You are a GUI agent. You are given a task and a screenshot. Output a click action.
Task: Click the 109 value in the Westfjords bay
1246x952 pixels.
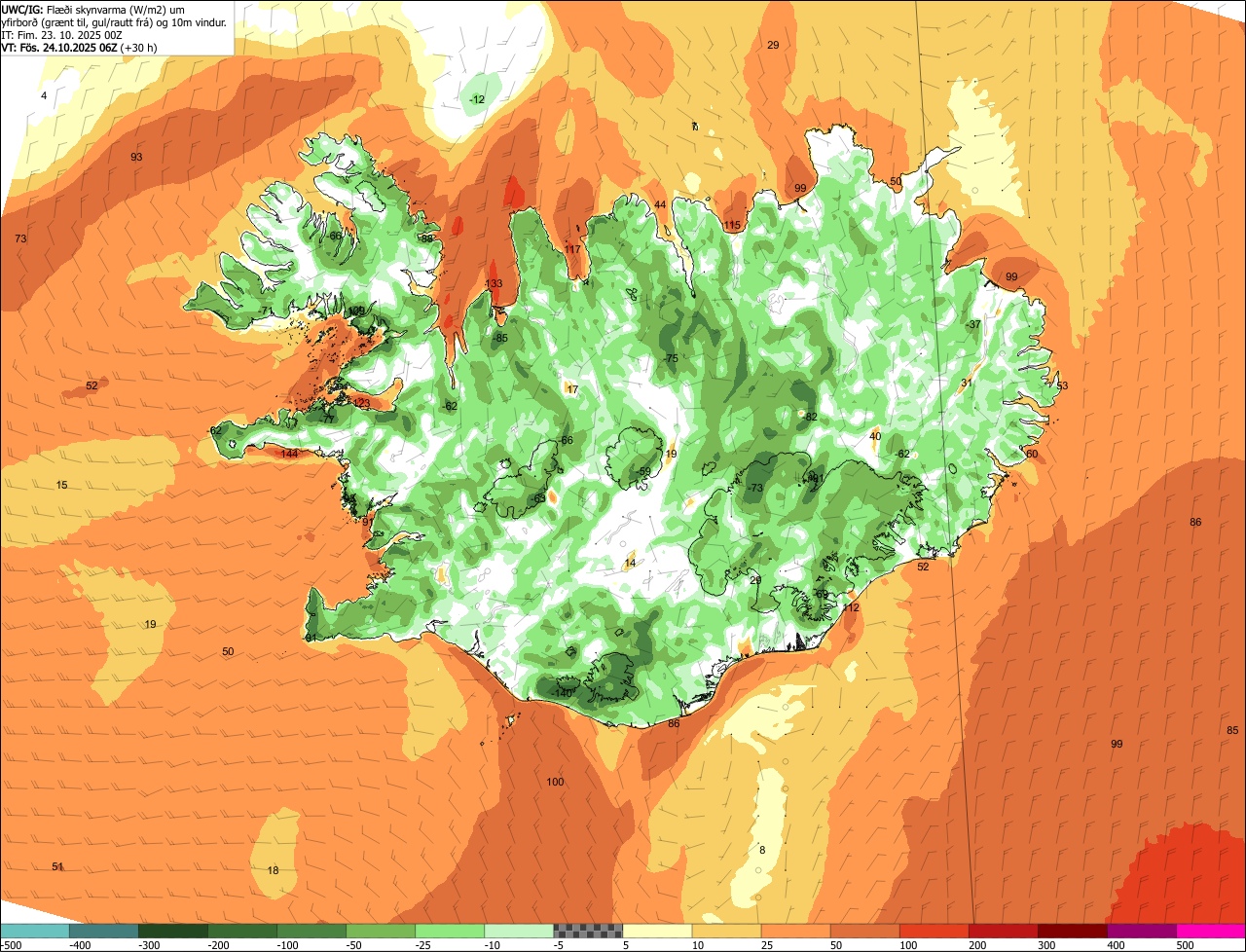[x=356, y=311]
